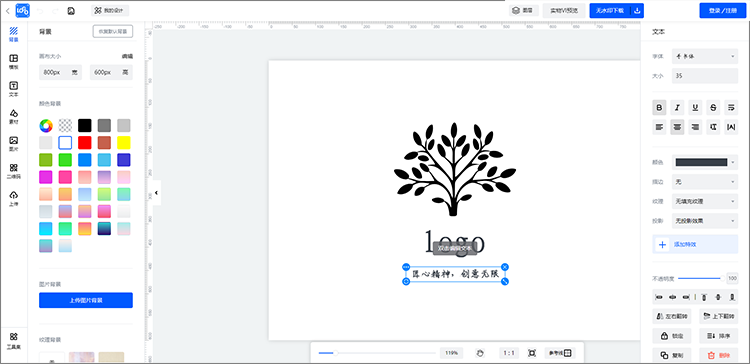Image resolution: width=750 pixels, height=364 pixels.
Task: Collapse the left panel with arrow handle
Action: pos(156,193)
